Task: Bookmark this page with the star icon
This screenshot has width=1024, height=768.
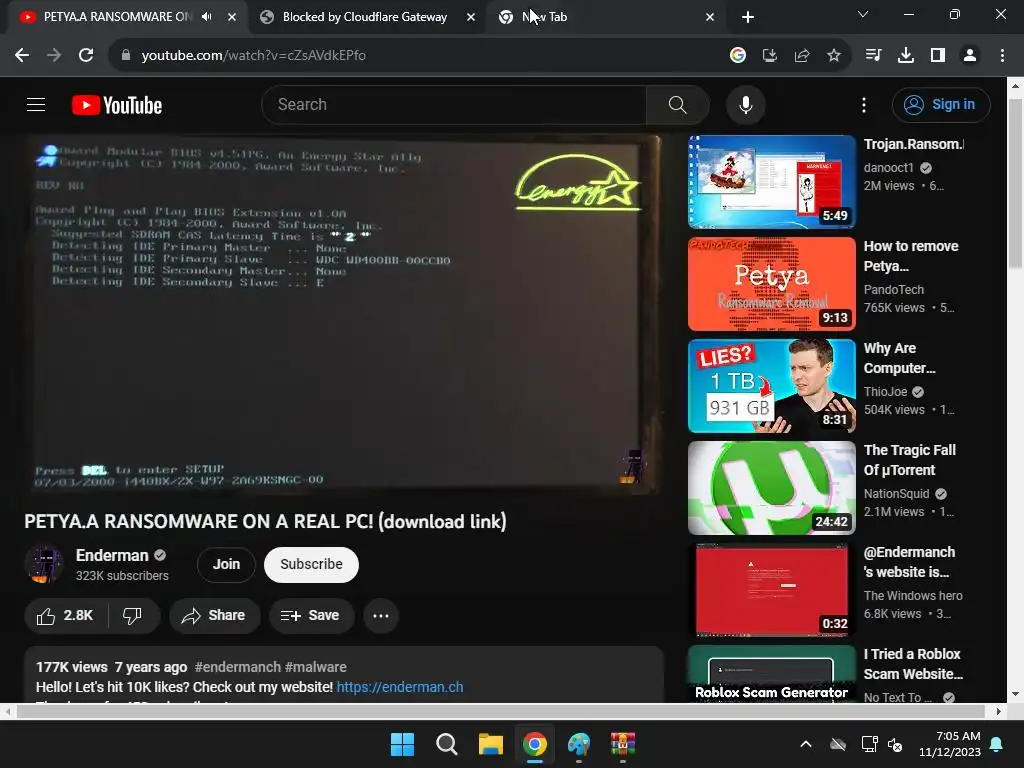Action: (x=834, y=56)
